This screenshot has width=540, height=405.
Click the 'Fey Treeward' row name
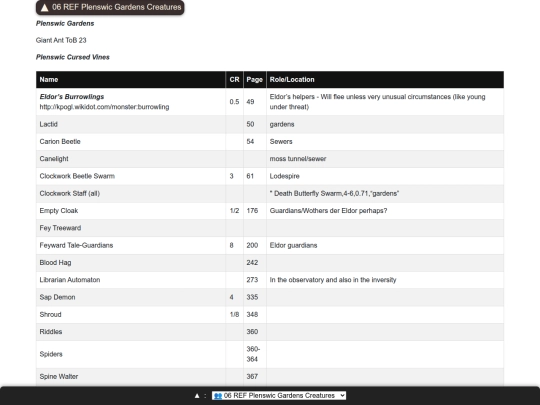[60, 228]
